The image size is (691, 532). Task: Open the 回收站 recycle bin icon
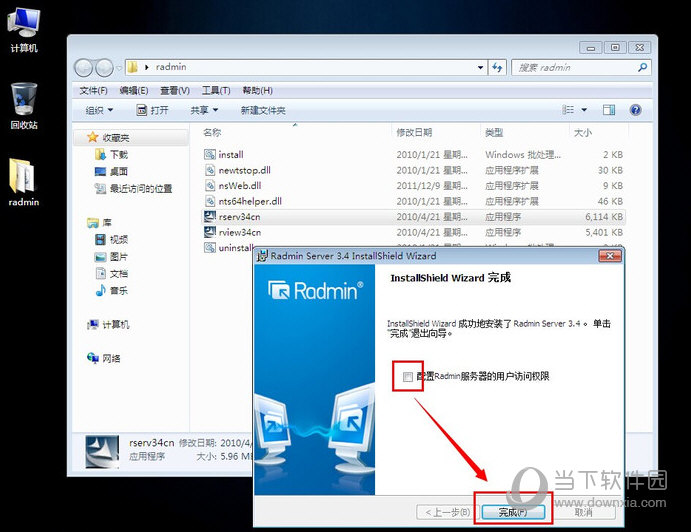(x=24, y=106)
